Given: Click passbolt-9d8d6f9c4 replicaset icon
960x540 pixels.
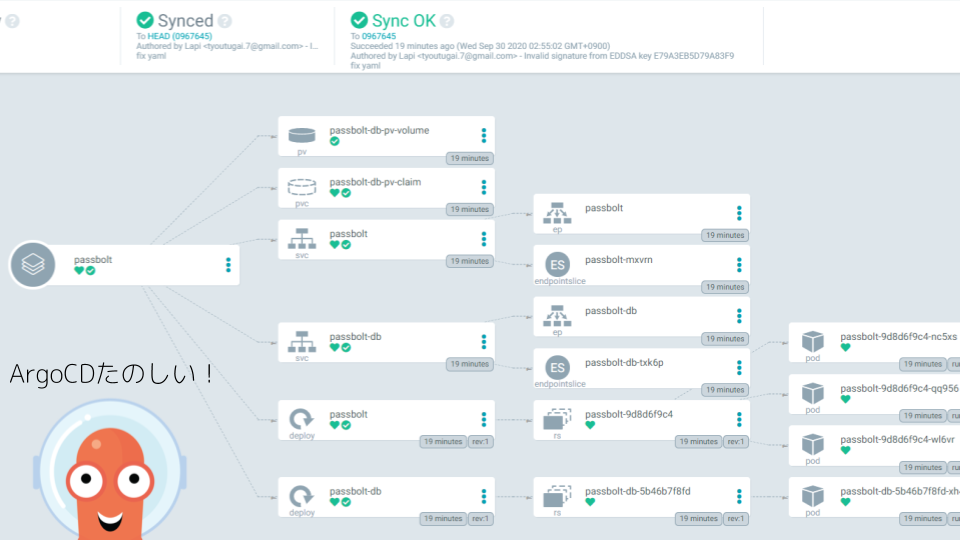Looking at the screenshot, I should (x=557, y=419).
